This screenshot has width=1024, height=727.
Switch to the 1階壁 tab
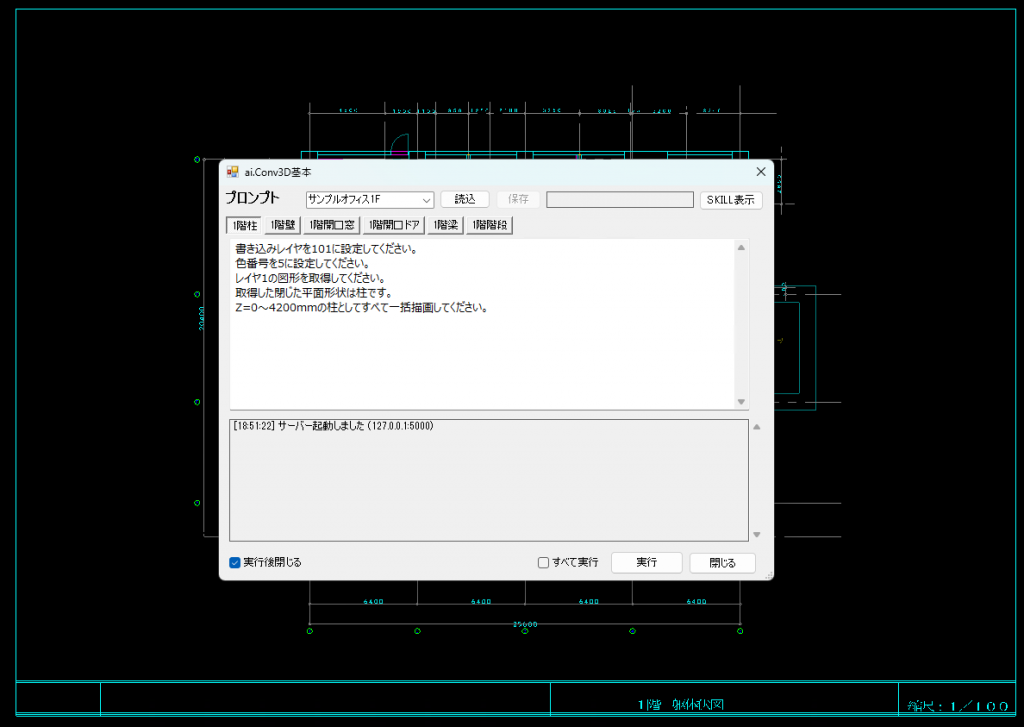(282, 225)
